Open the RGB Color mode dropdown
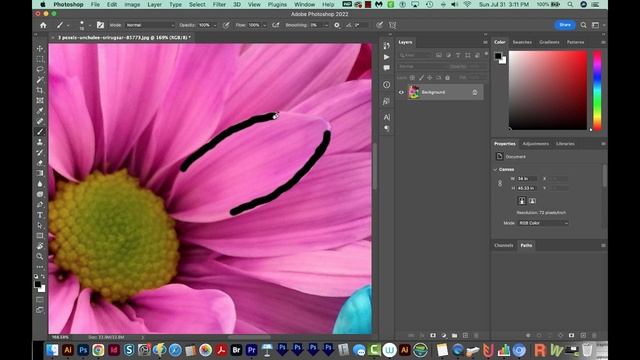The width and height of the screenshot is (640, 360). [x=543, y=223]
